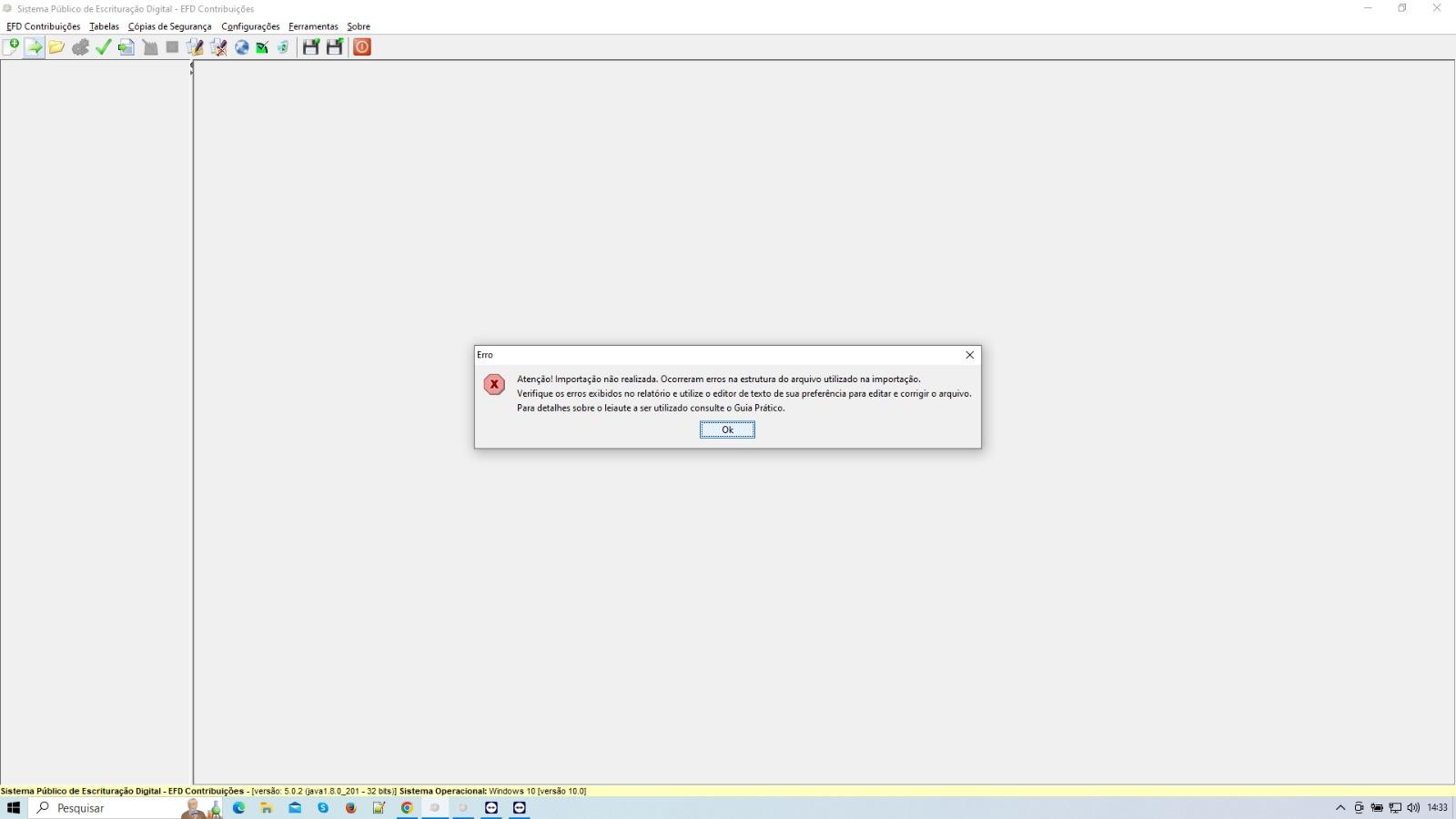The width and height of the screenshot is (1456, 819).
Task: Click the red power exit toolbar icon
Action: click(362, 47)
